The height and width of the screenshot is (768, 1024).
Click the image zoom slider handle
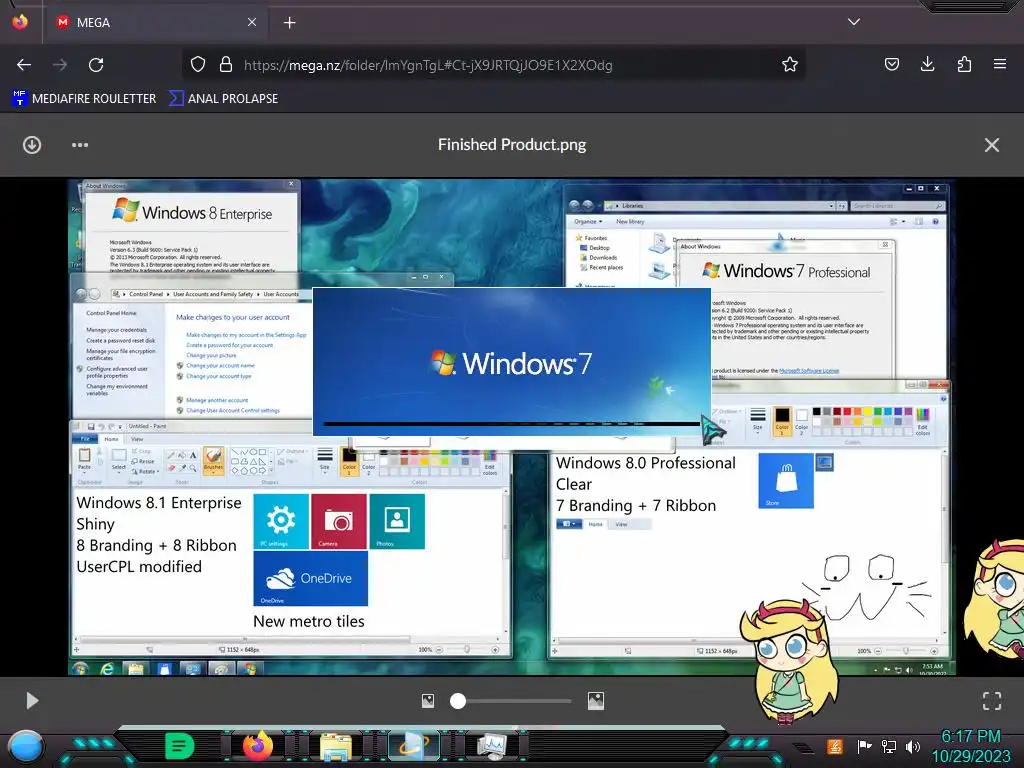click(x=458, y=701)
